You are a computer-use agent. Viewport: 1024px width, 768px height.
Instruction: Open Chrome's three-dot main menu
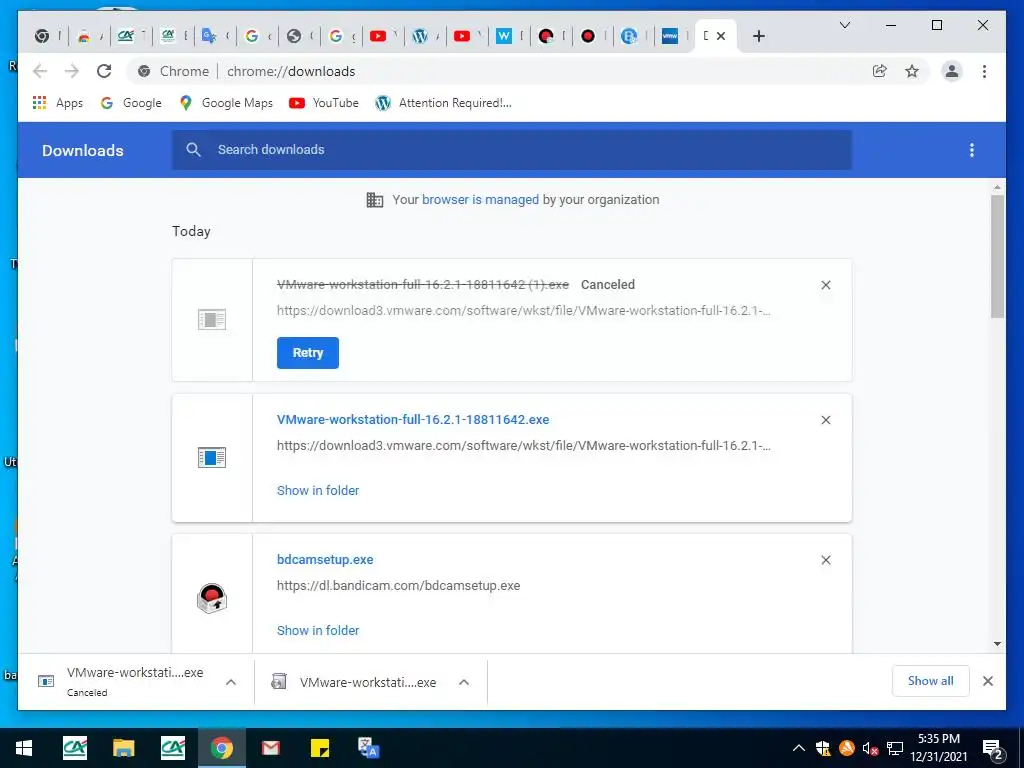(x=984, y=71)
